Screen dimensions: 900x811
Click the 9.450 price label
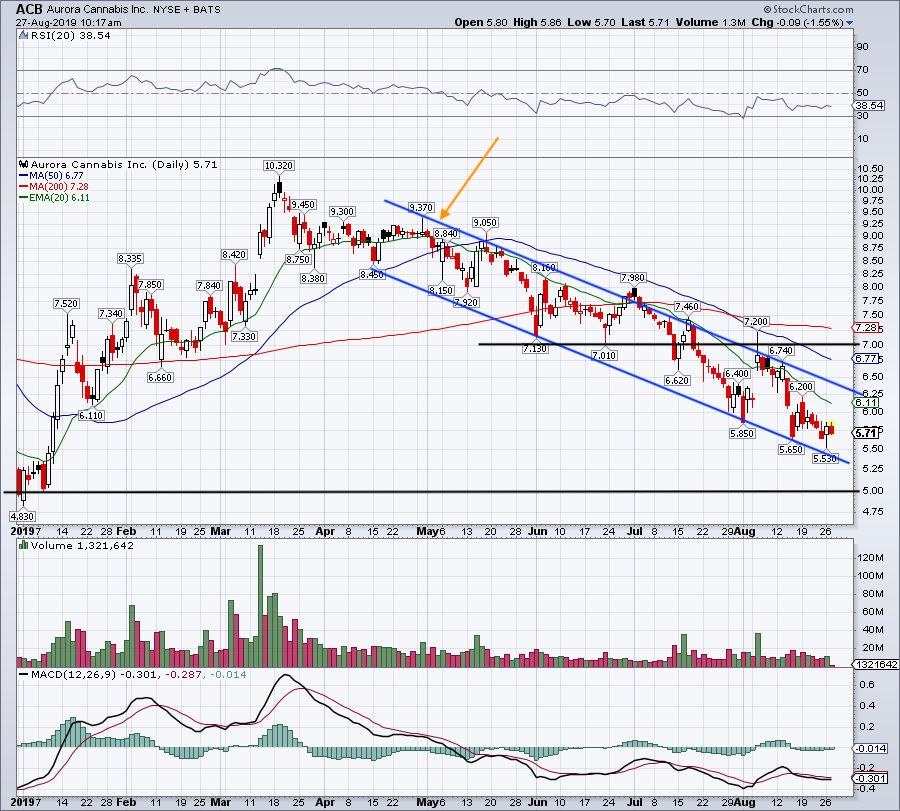pyautogui.click(x=303, y=205)
